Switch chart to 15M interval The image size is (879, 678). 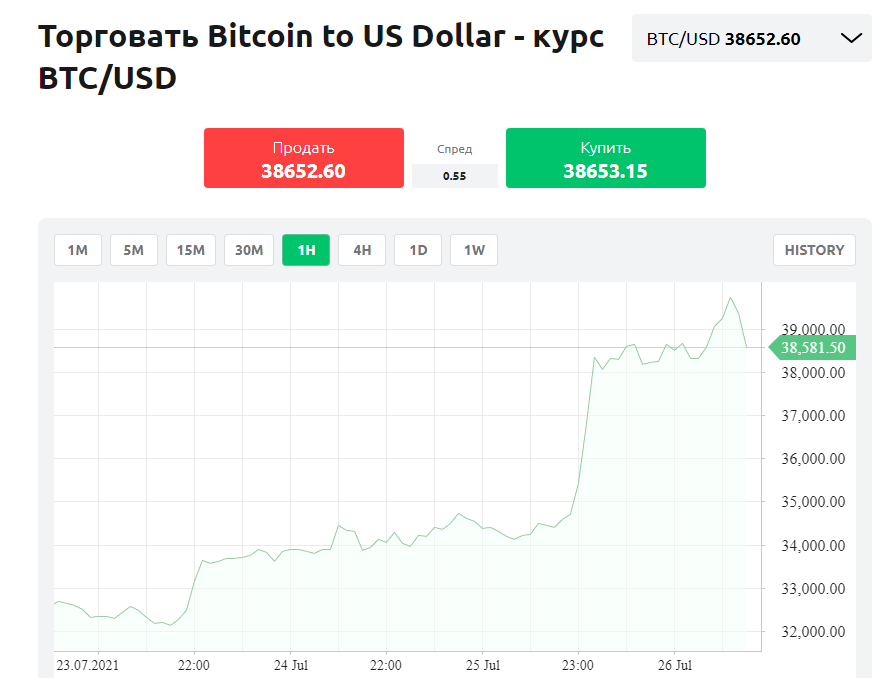click(191, 250)
